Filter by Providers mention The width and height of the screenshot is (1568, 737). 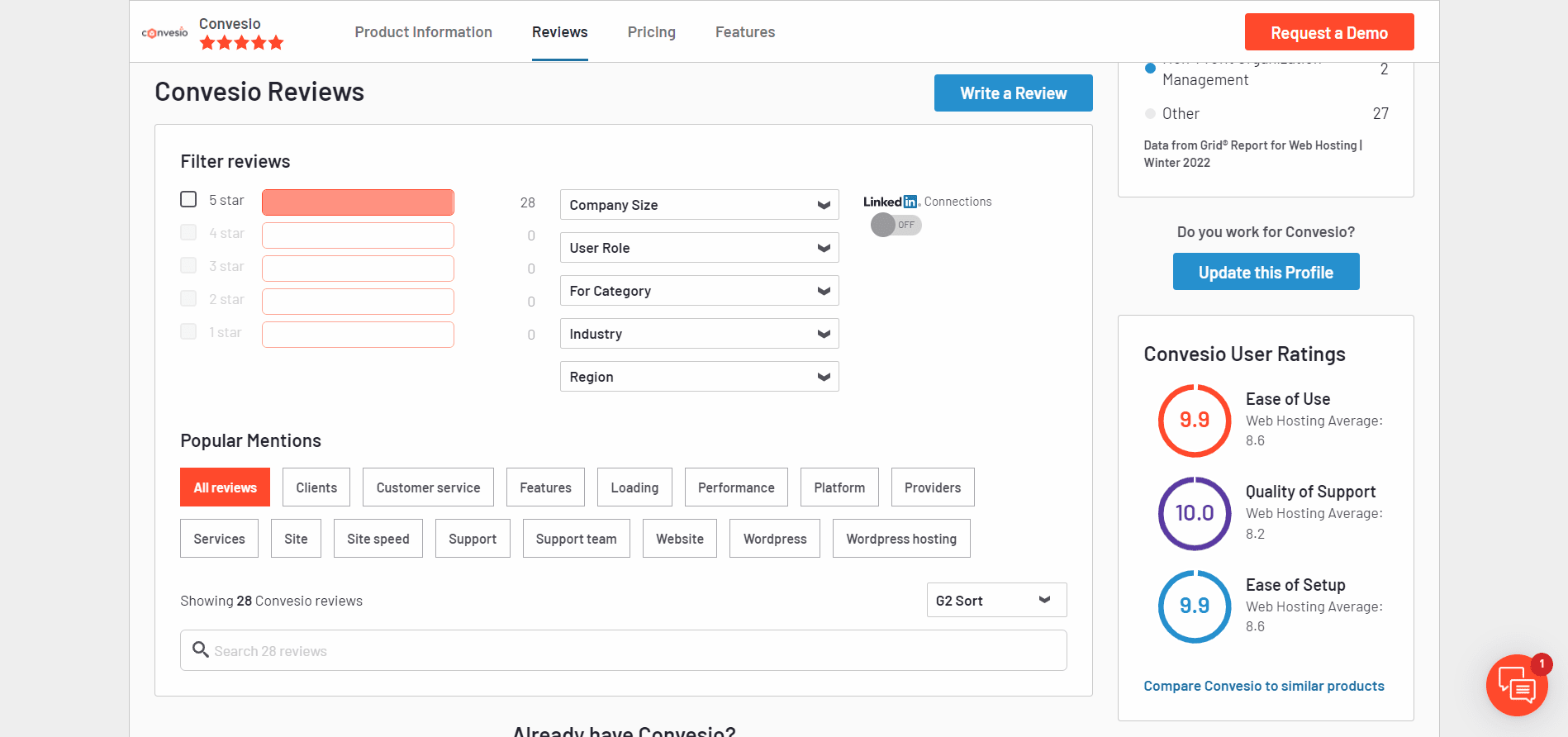tap(933, 487)
